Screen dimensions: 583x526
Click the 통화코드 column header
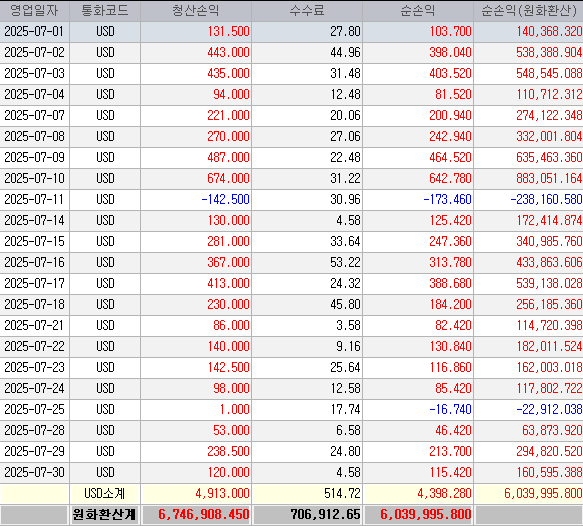105,11
